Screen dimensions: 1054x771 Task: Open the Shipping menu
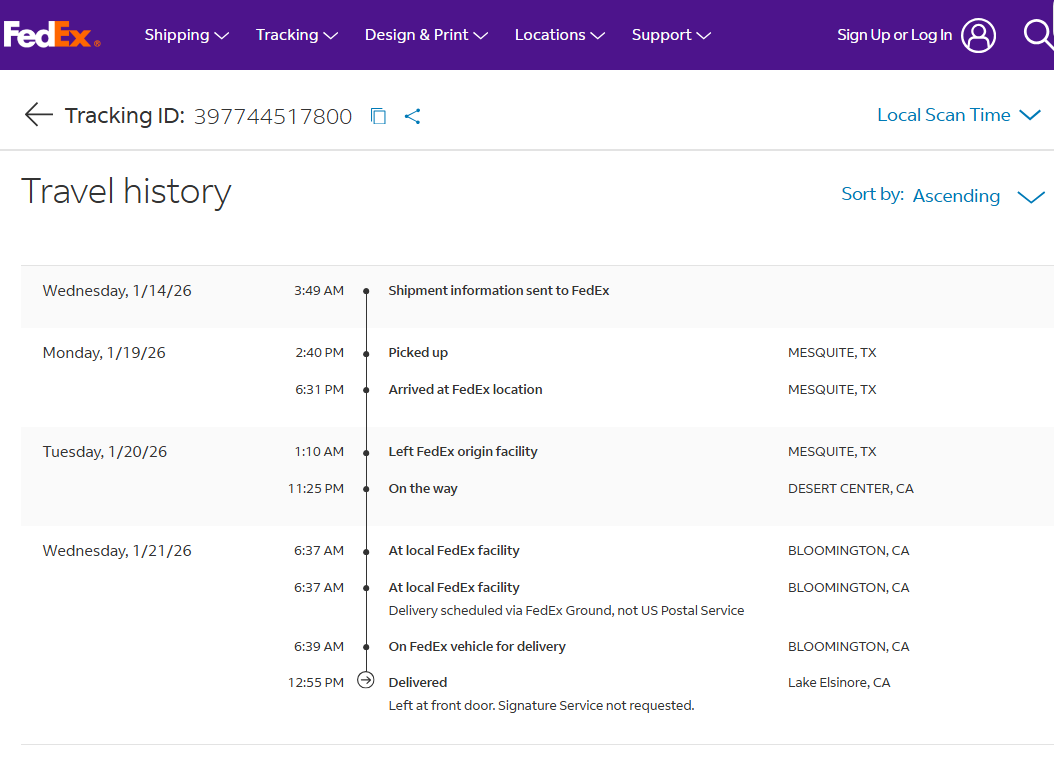186,35
